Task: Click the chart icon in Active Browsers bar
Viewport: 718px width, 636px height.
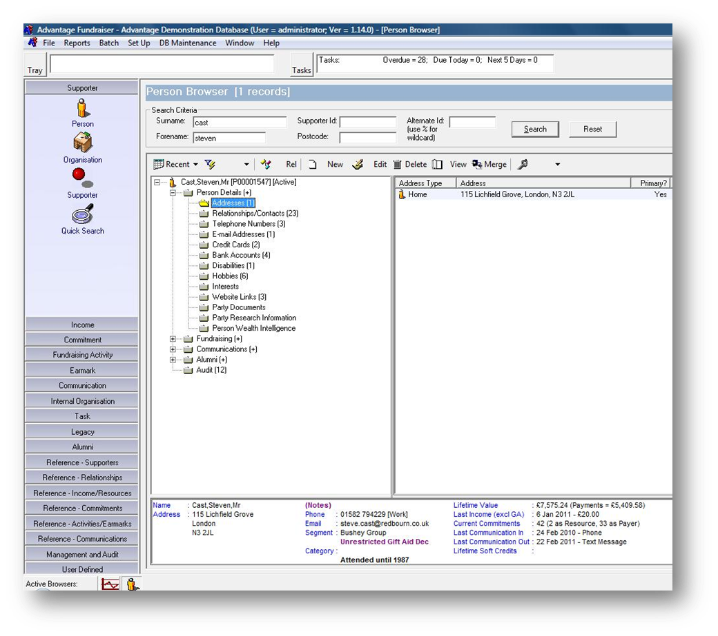Action: (111, 584)
